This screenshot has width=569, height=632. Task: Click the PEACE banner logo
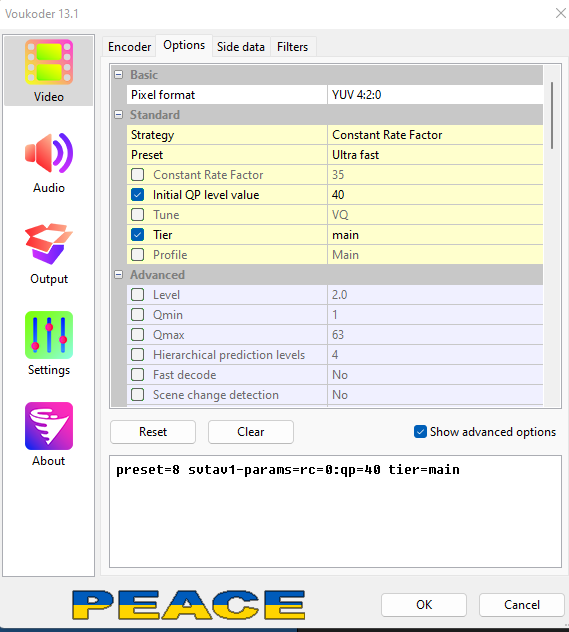[189, 605]
